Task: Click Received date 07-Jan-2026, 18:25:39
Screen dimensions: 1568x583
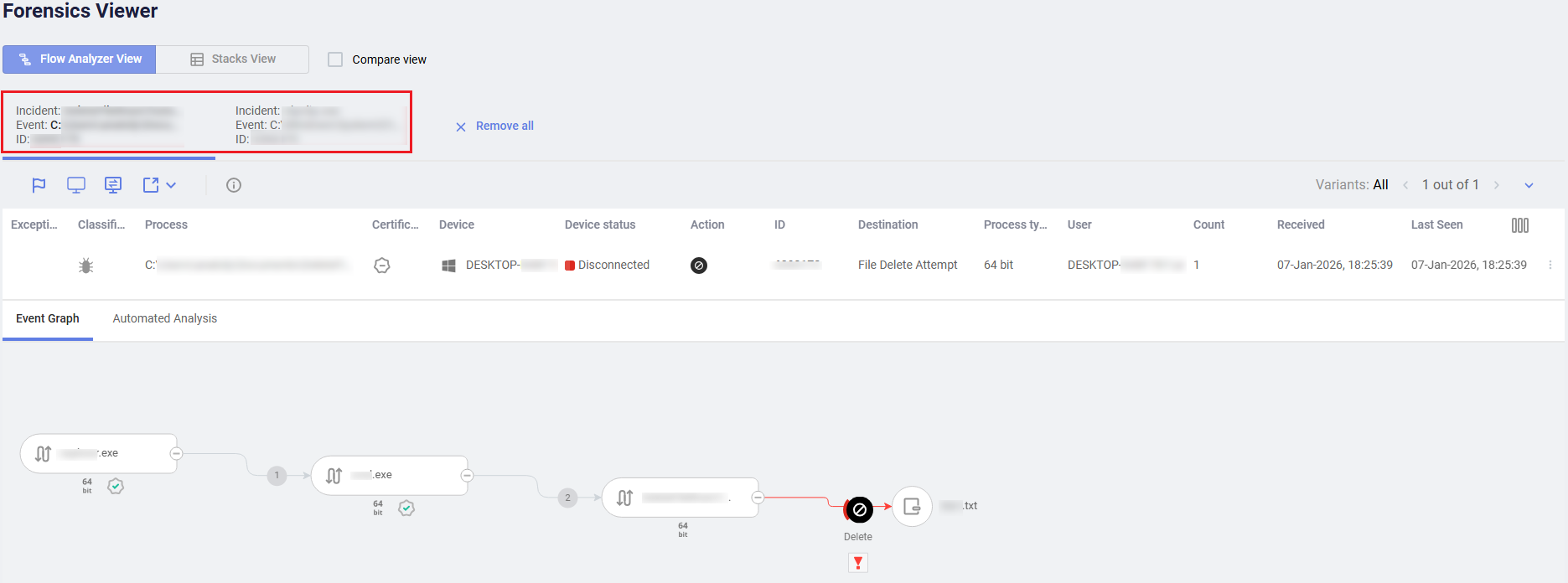Action: tap(1335, 265)
